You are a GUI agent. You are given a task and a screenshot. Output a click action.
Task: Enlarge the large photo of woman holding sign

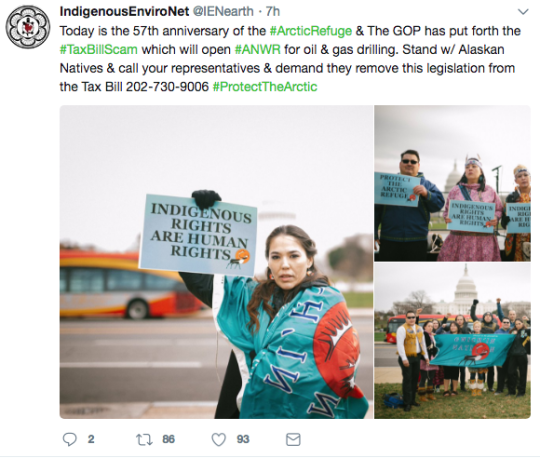tap(216, 262)
